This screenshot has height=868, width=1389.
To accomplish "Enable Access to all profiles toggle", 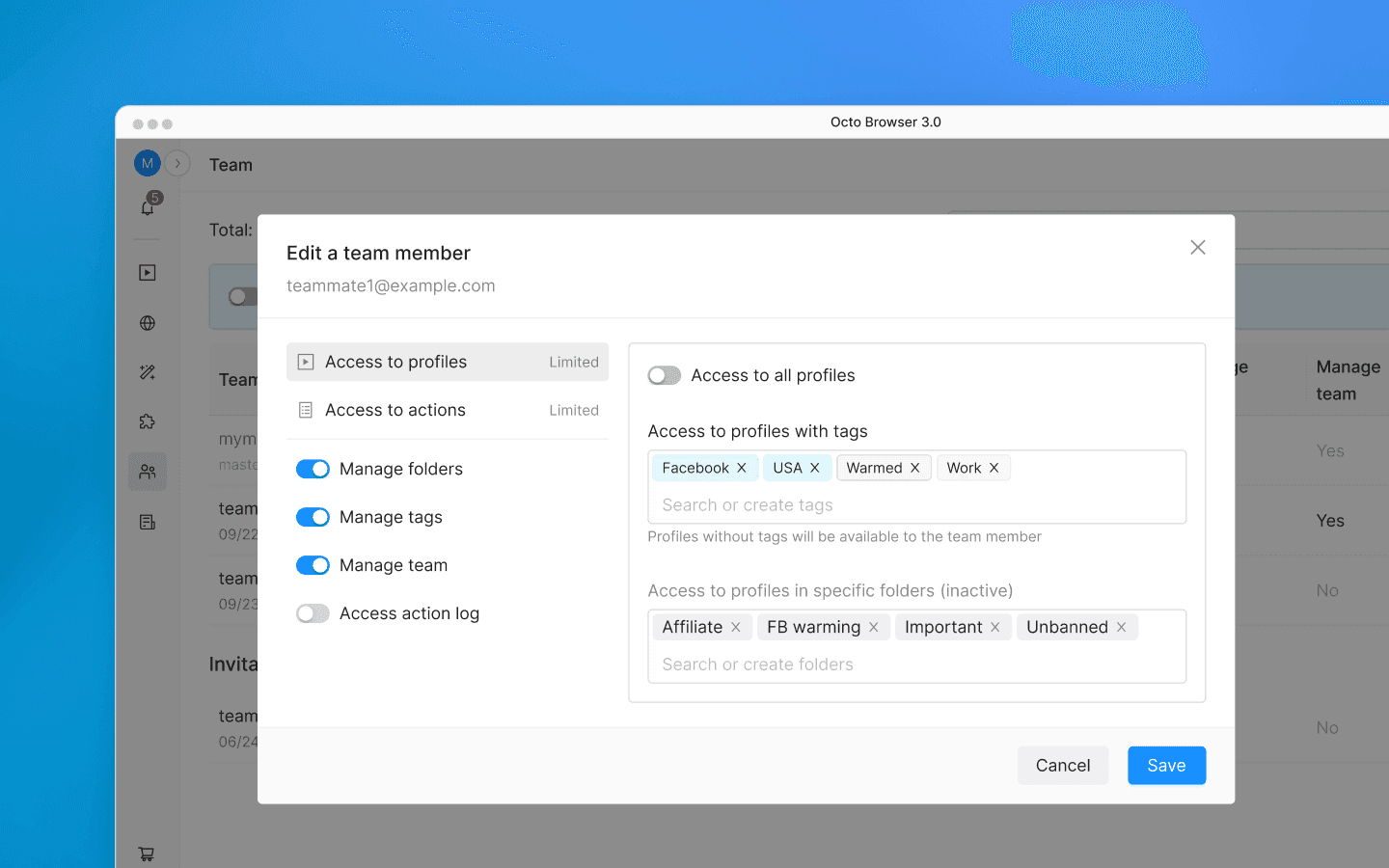I will click(665, 375).
